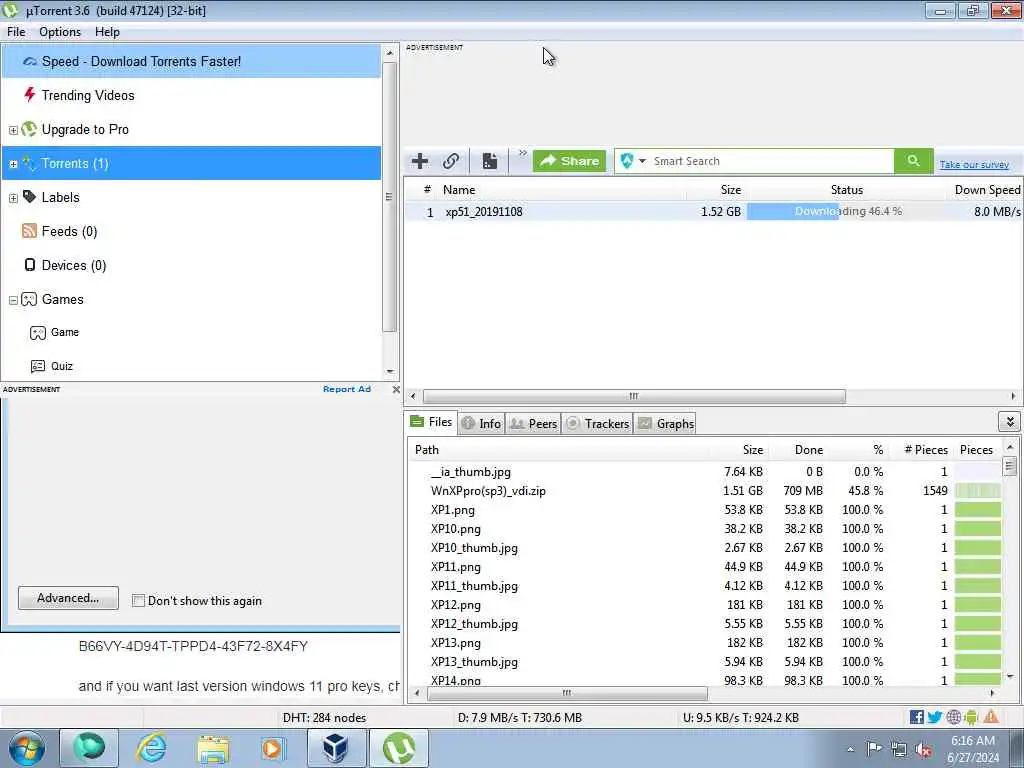Collapse the Games tree node
The width and height of the screenshot is (1024, 768).
coord(13,300)
